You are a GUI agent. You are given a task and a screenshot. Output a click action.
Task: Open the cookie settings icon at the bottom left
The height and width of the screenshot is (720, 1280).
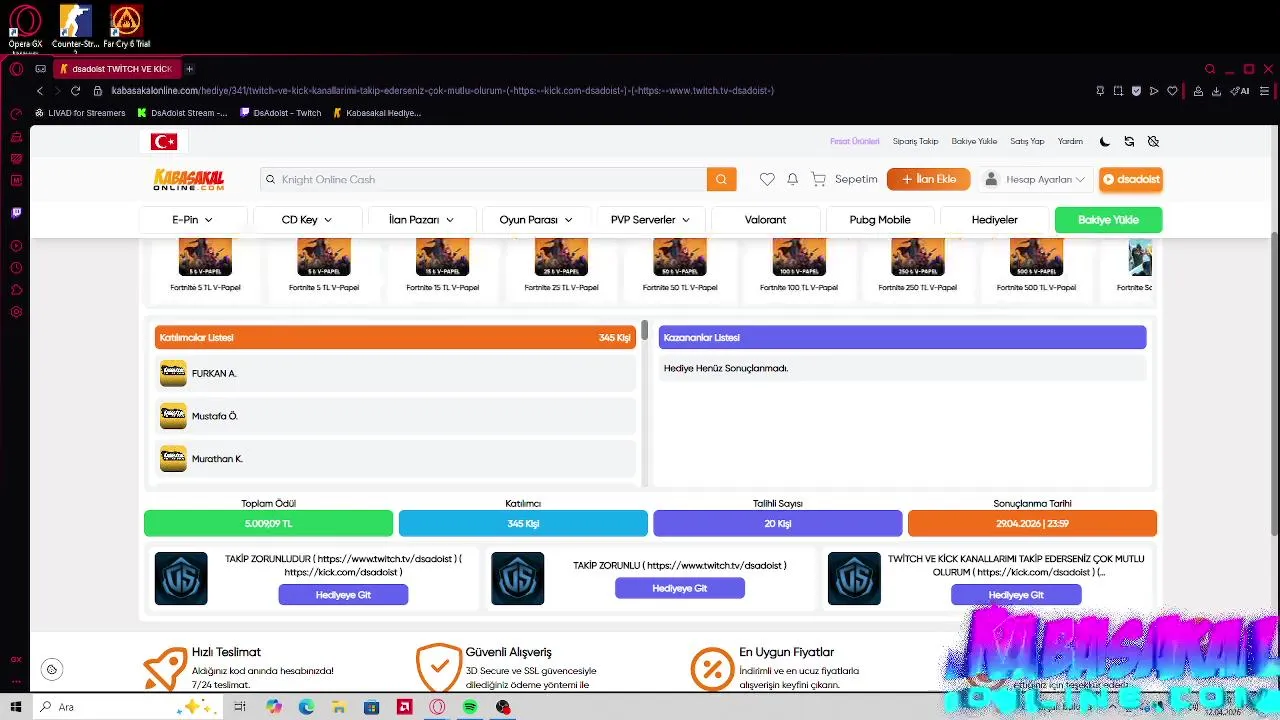coord(52,669)
